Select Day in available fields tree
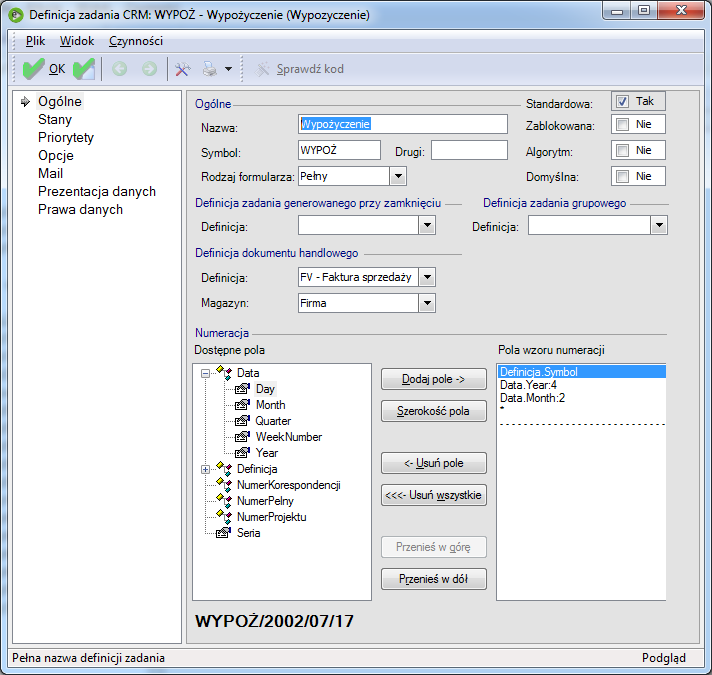Viewport: 712px width, 675px height. point(265,389)
